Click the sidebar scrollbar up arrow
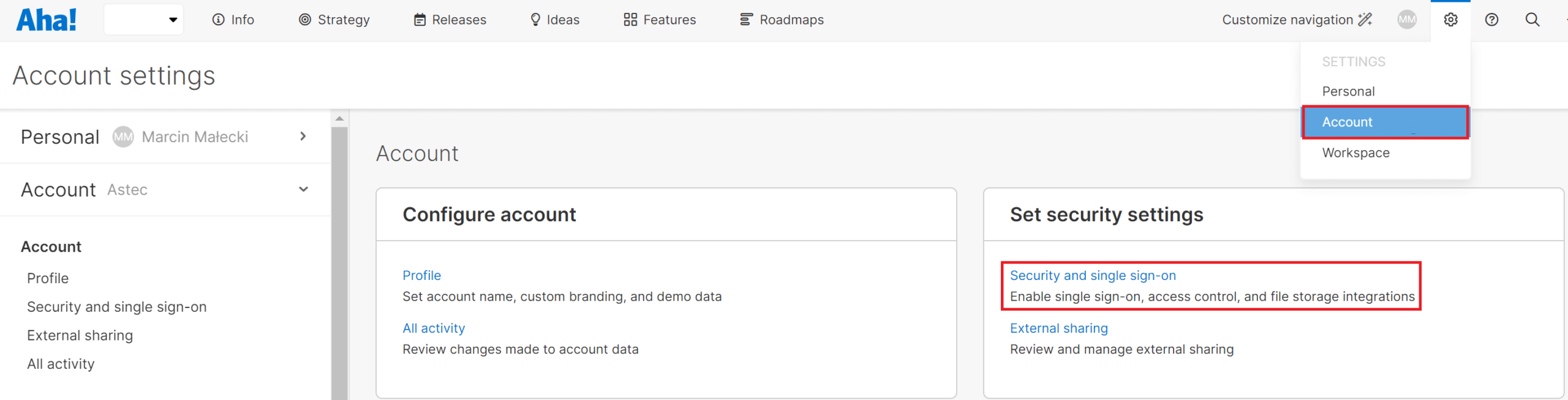This screenshot has height=400, width=1568. 339,118
